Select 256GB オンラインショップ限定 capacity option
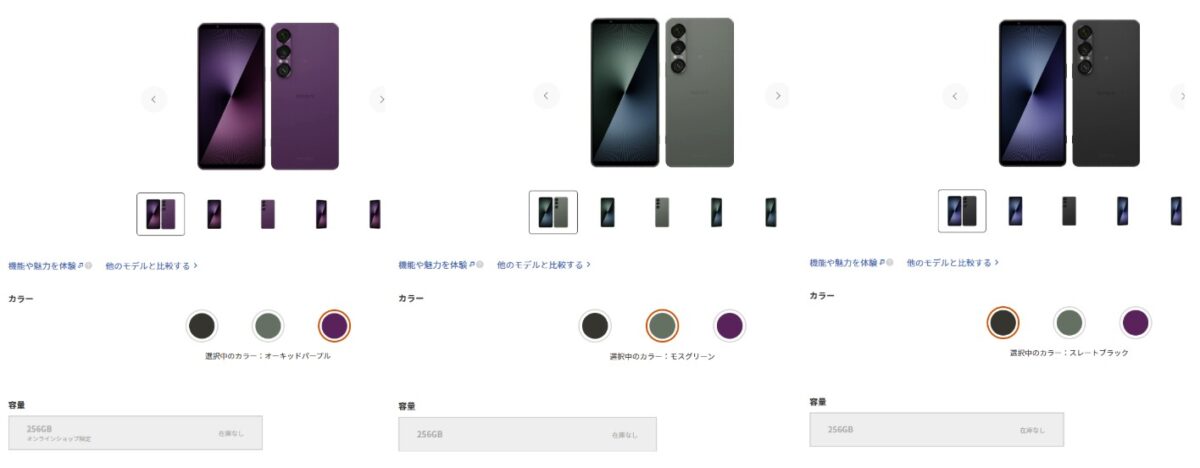This screenshot has width=1200, height=468. [135, 433]
